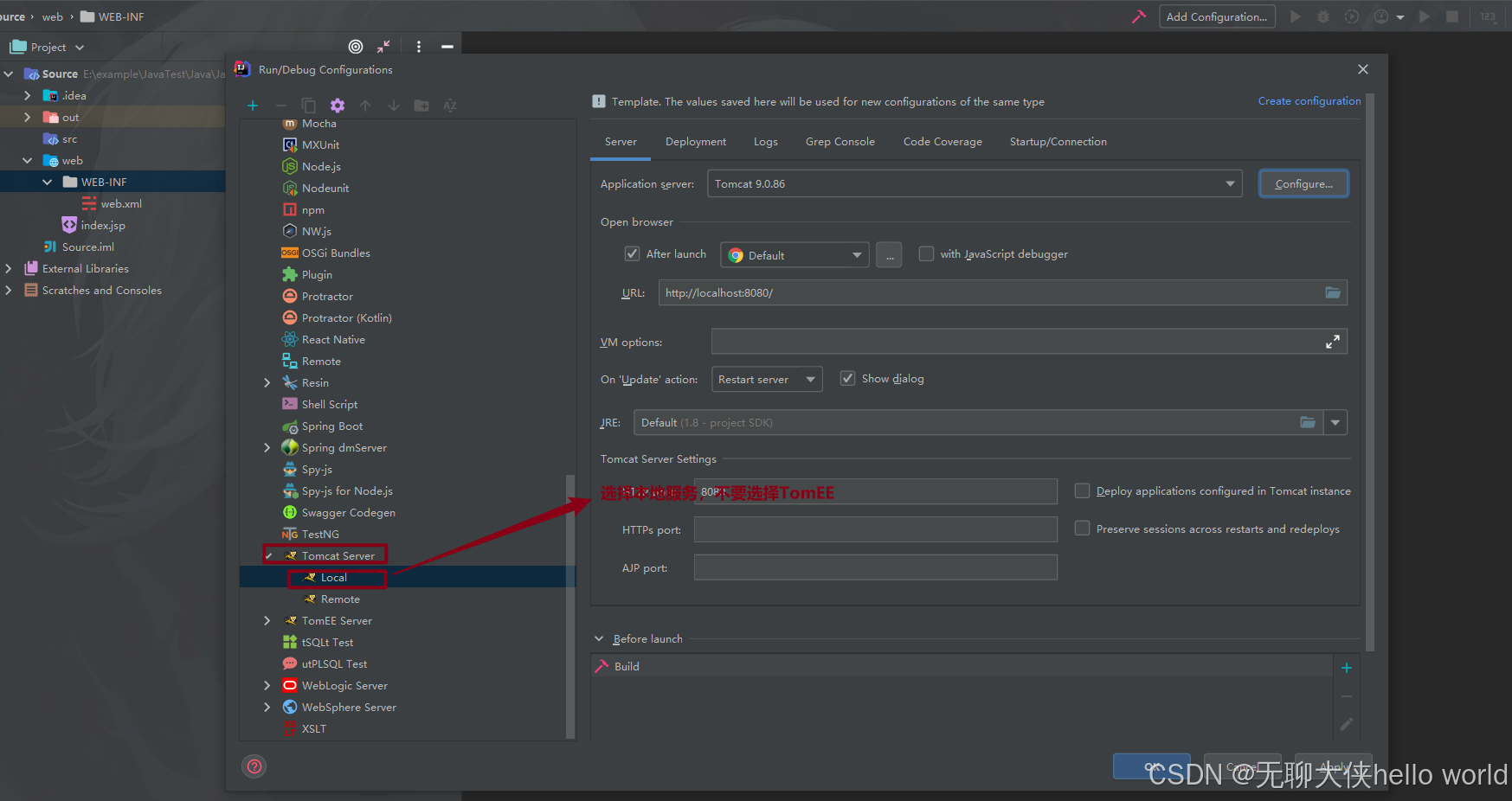This screenshot has height=801, width=1512.
Task: Select Node.js configuration type
Action: coord(321,167)
